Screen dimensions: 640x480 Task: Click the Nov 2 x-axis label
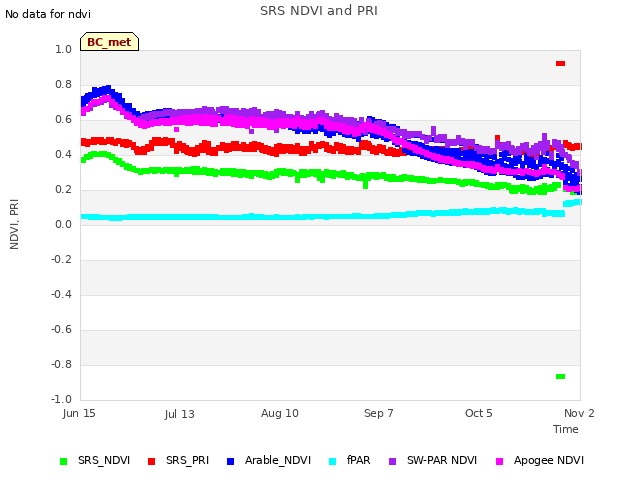click(579, 413)
